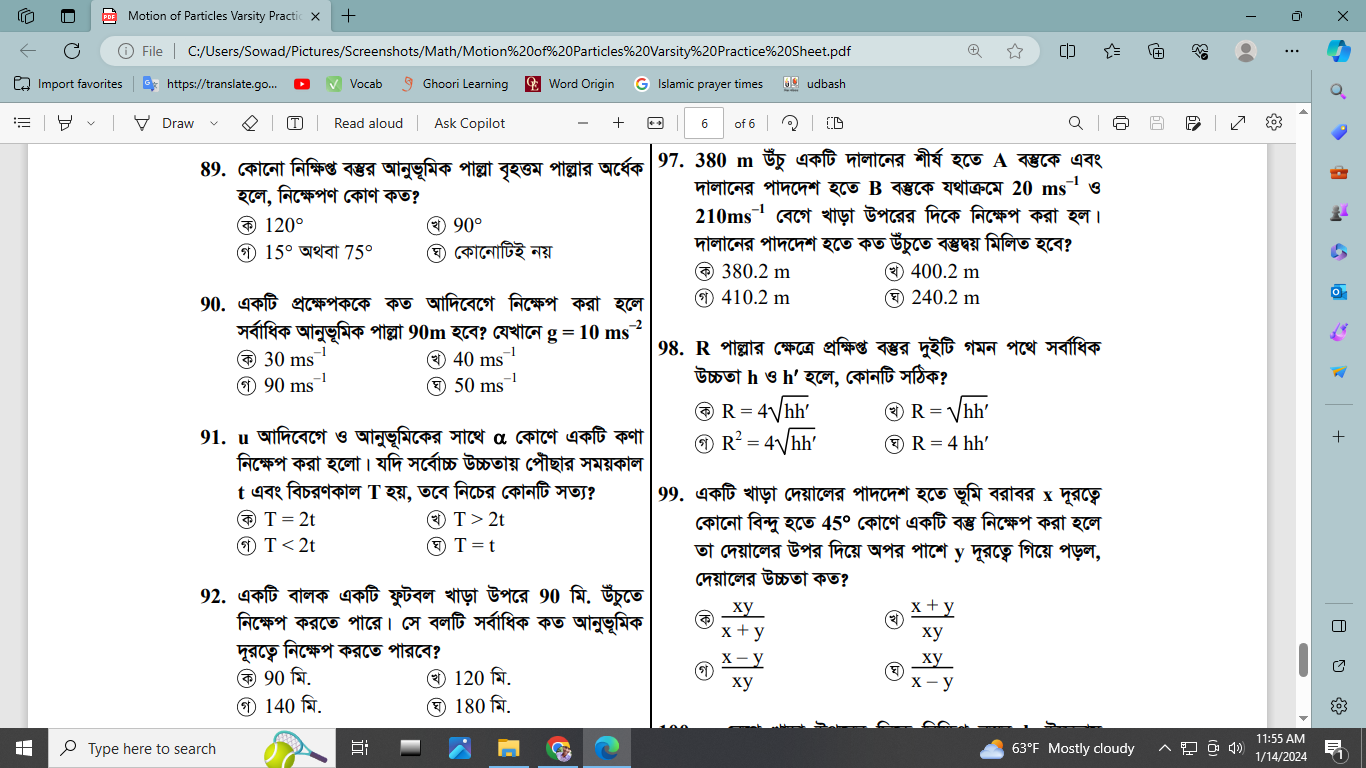Viewport: 1366px width, 768px height.
Task: Zoom in using the plus icon
Action: pos(618,123)
